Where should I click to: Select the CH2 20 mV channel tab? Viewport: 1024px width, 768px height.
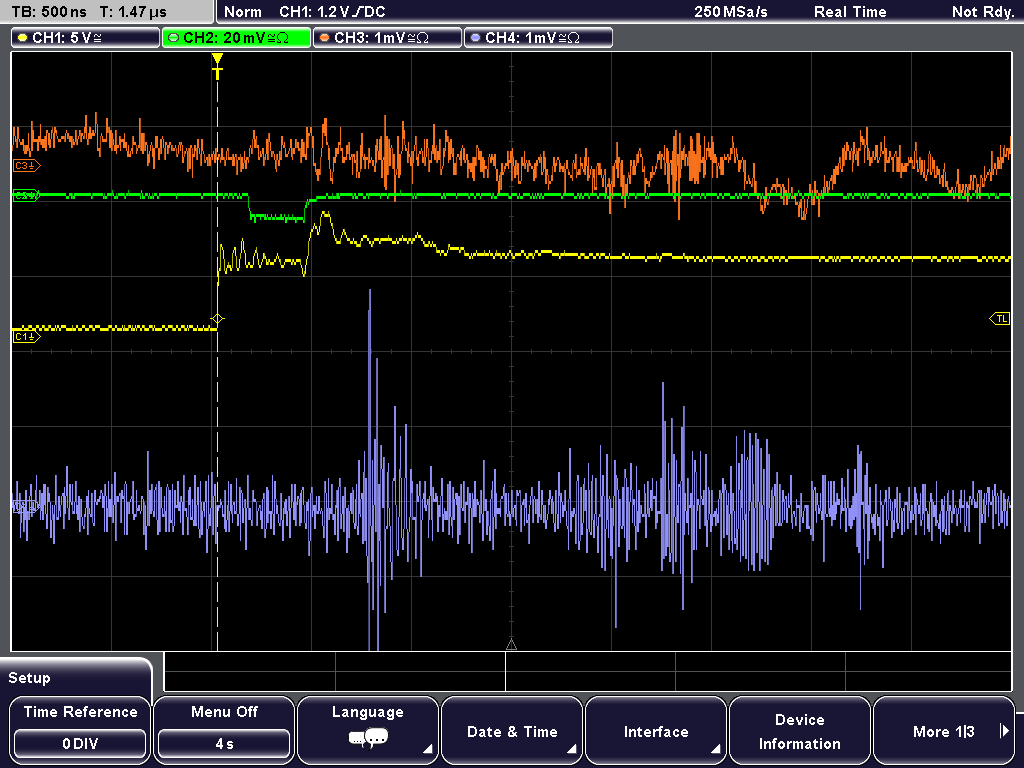pos(236,38)
